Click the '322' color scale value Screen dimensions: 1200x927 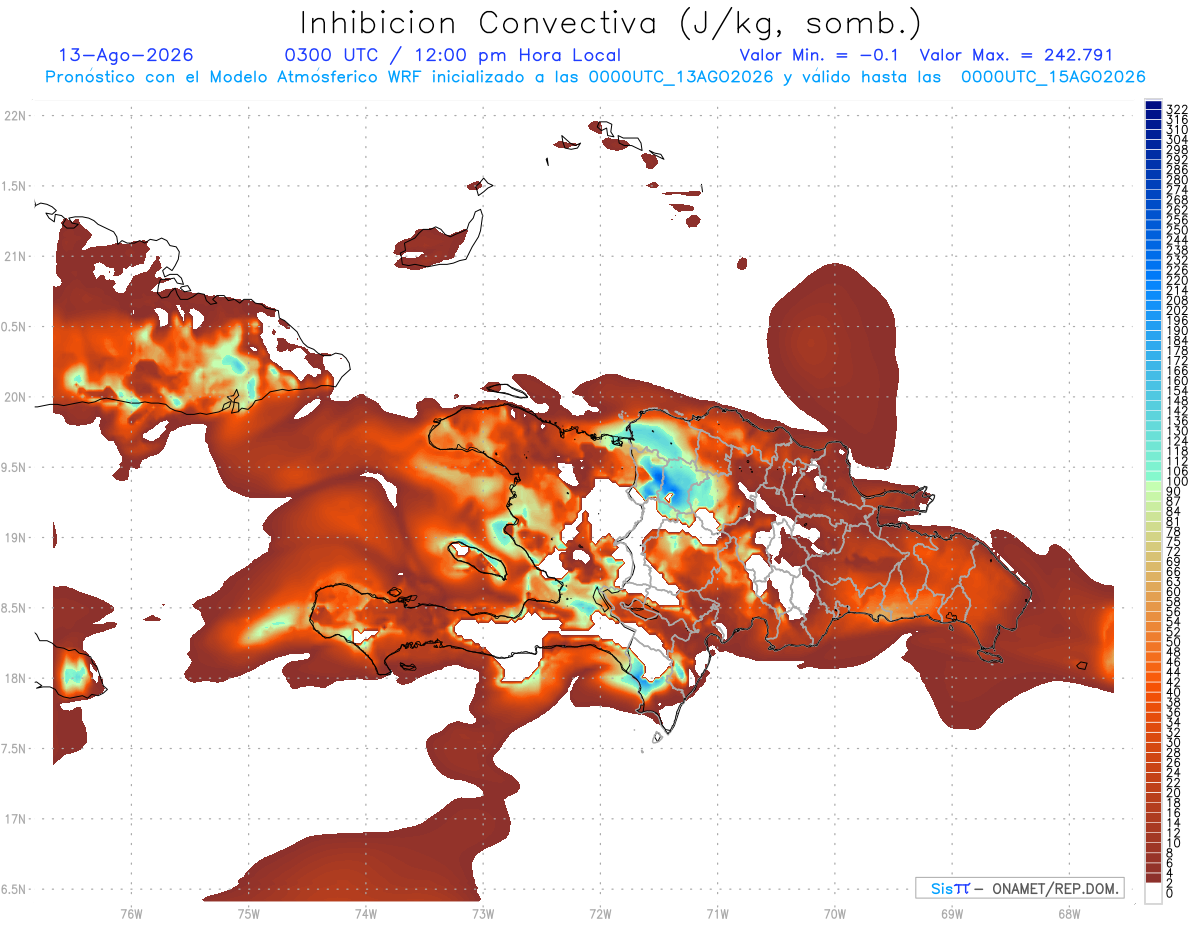[x=1176, y=108]
